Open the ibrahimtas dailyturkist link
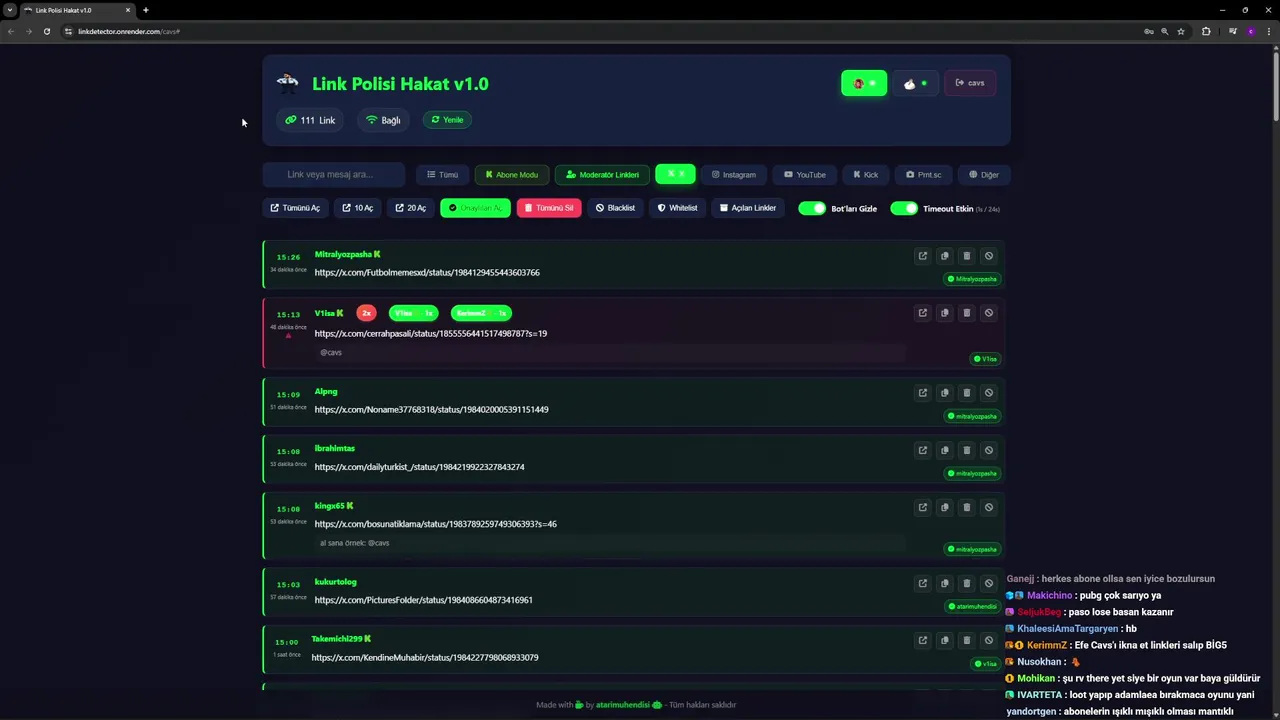 (x=922, y=450)
